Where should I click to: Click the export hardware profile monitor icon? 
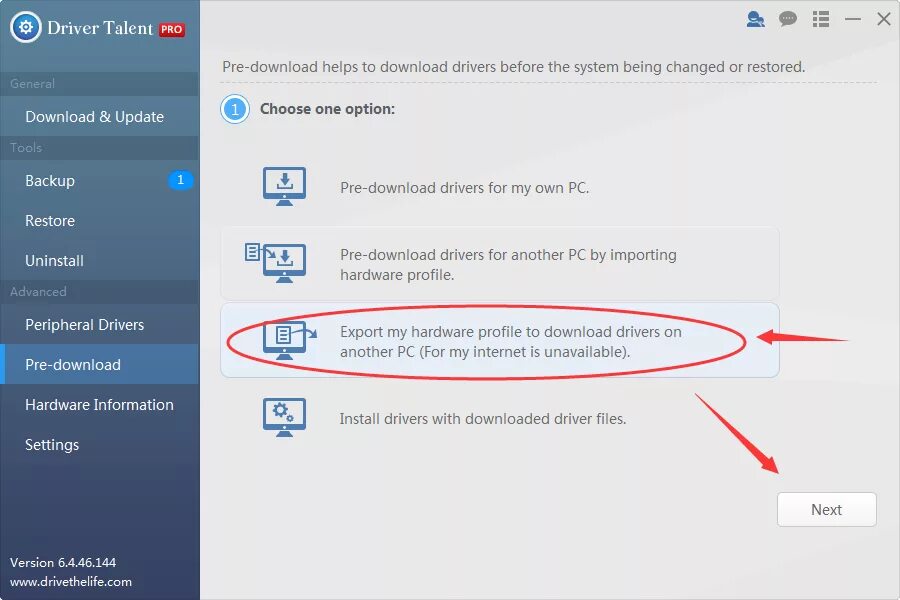[x=289, y=340]
